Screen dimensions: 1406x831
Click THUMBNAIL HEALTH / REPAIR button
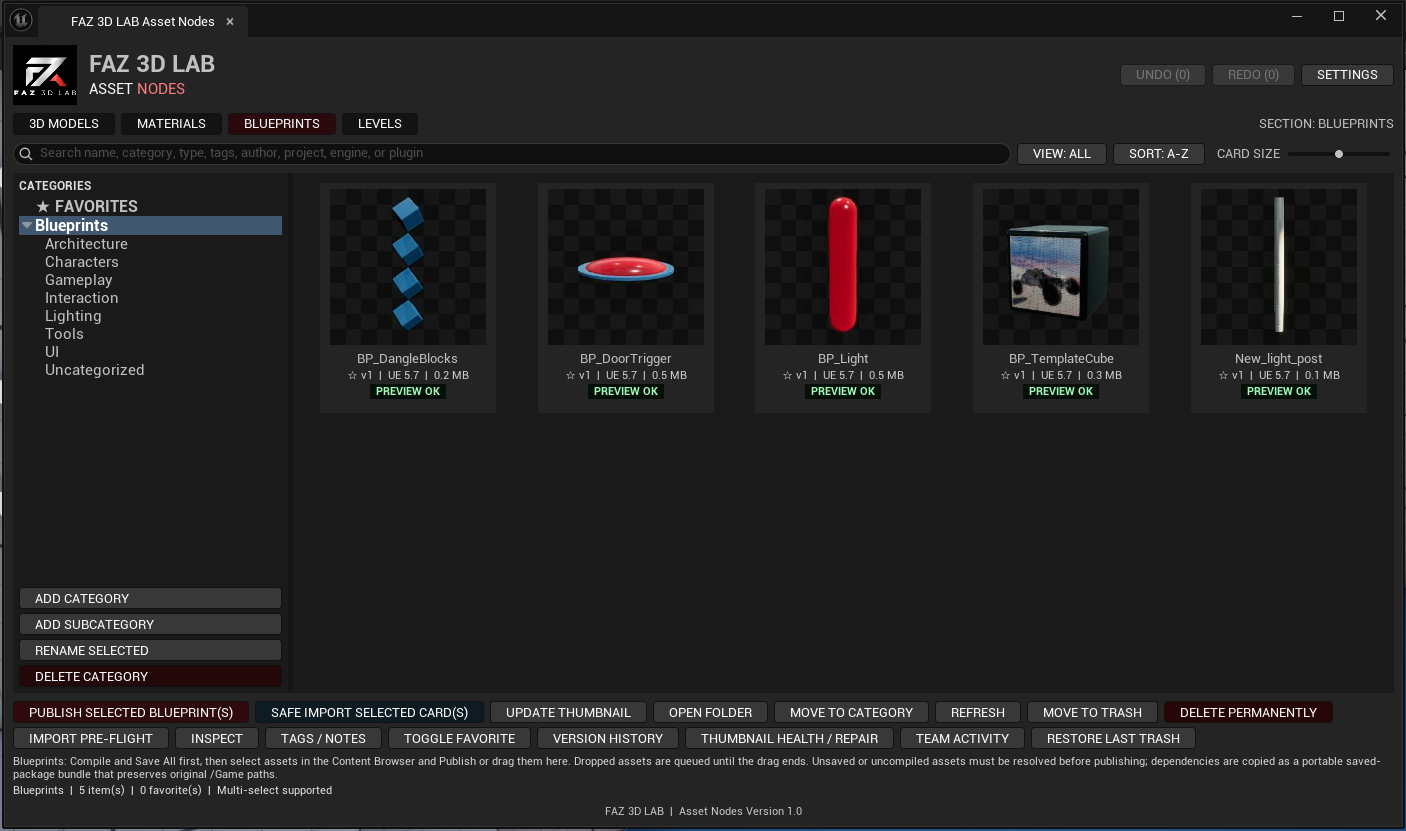pos(789,738)
